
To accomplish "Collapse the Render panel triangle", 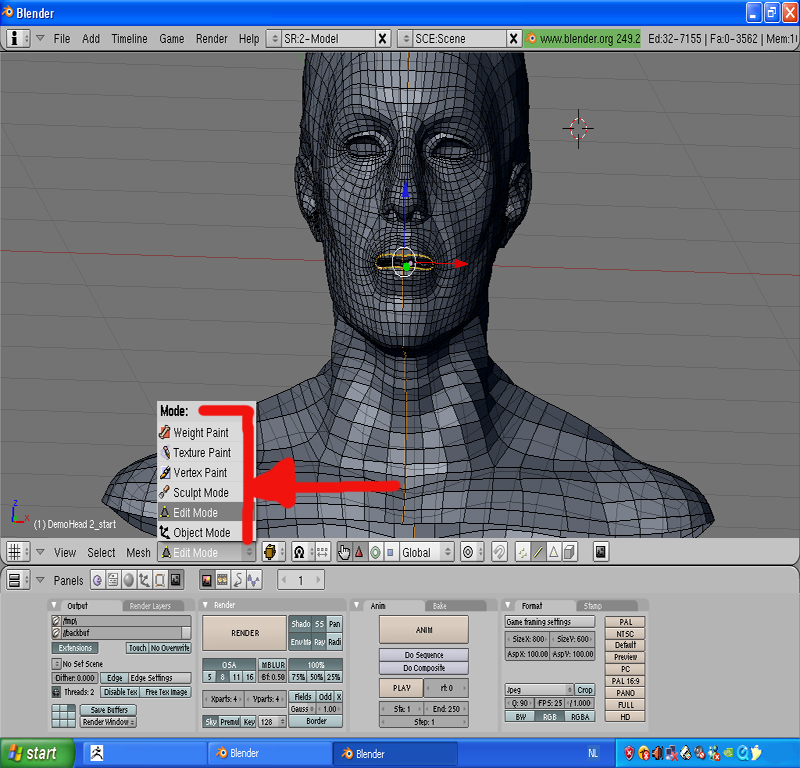I will click(206, 605).
